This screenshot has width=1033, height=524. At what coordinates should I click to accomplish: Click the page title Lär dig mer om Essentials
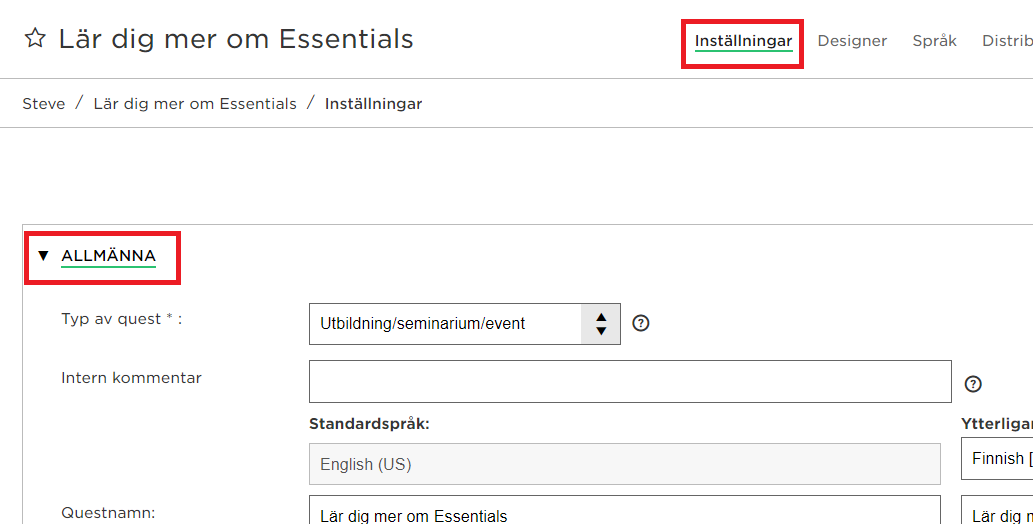236,39
